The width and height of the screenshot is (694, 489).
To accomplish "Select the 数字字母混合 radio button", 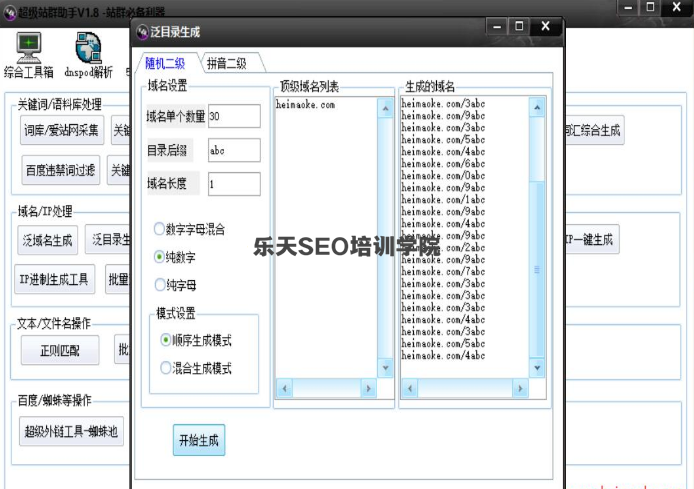I will coord(159,229).
